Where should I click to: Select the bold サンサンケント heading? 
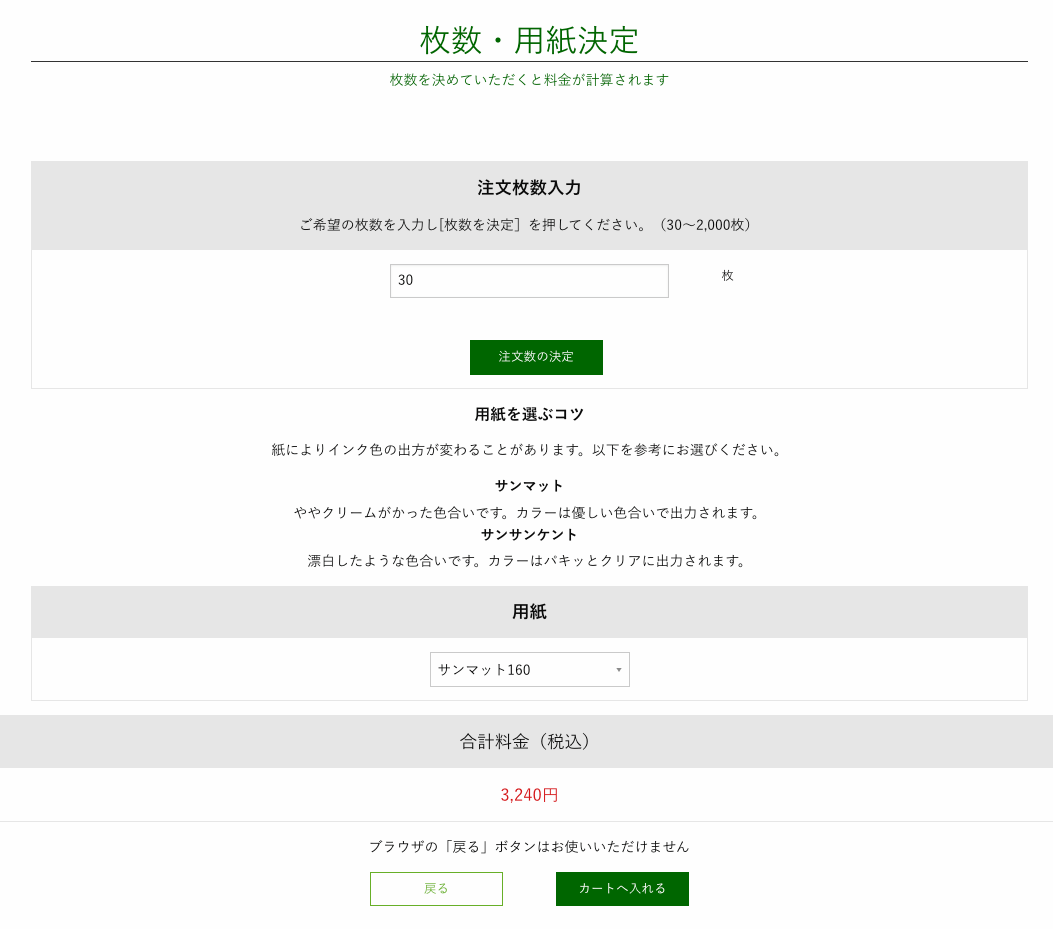[529, 535]
